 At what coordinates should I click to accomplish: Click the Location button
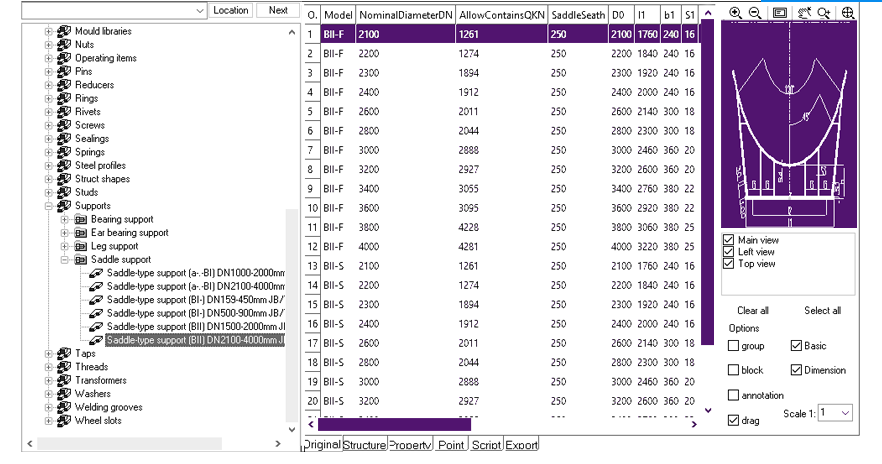(x=231, y=10)
